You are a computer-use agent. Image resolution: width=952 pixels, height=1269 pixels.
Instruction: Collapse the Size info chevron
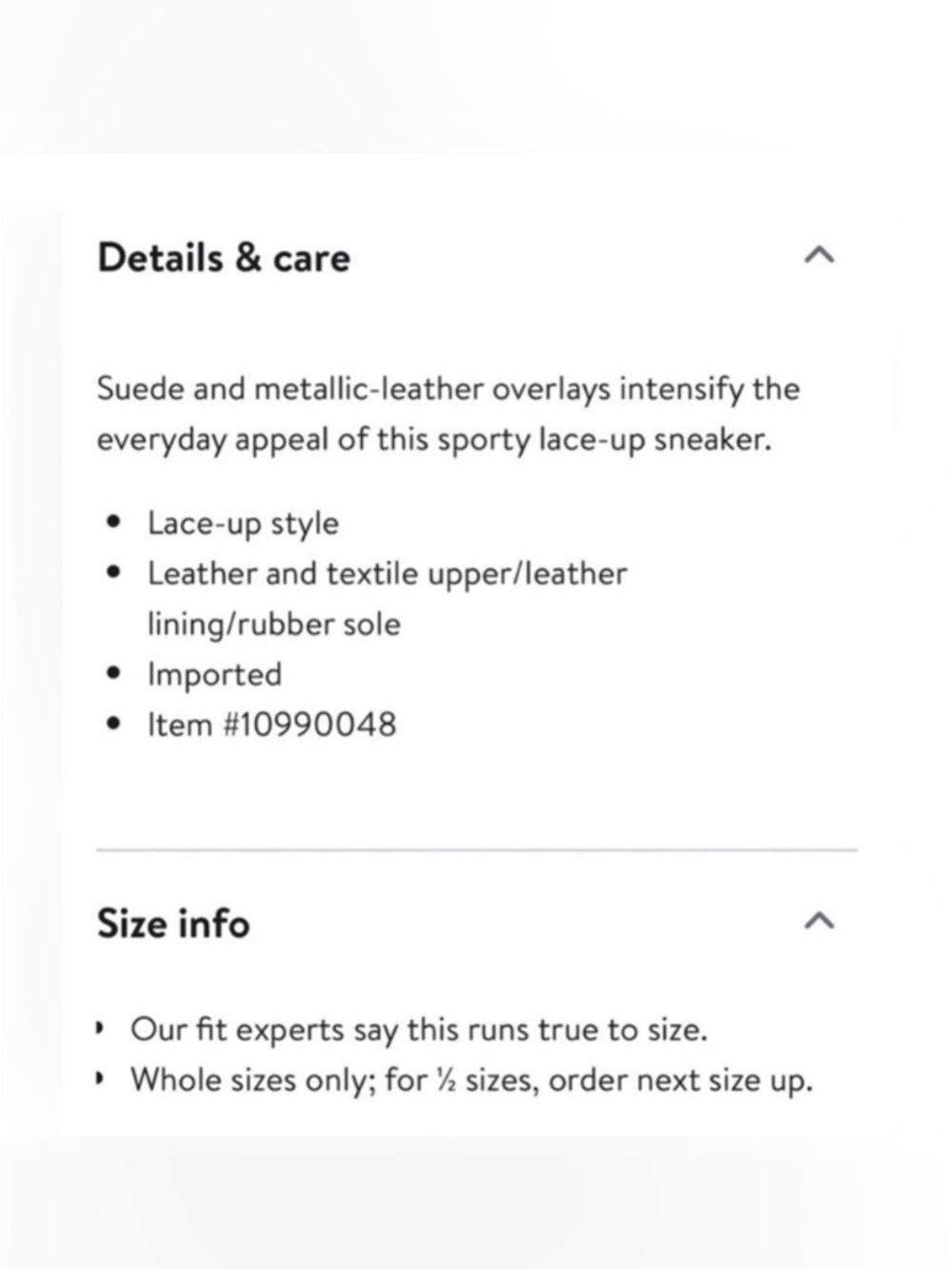(x=820, y=921)
